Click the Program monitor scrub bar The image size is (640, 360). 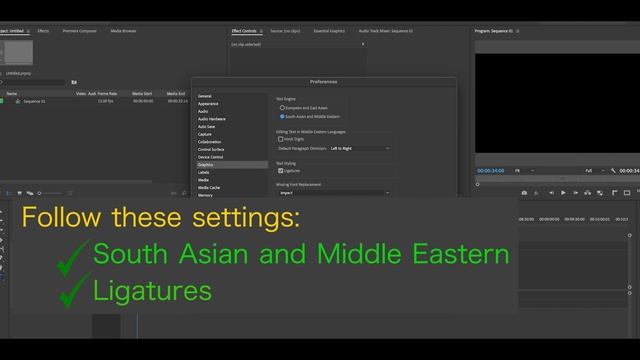click(558, 178)
